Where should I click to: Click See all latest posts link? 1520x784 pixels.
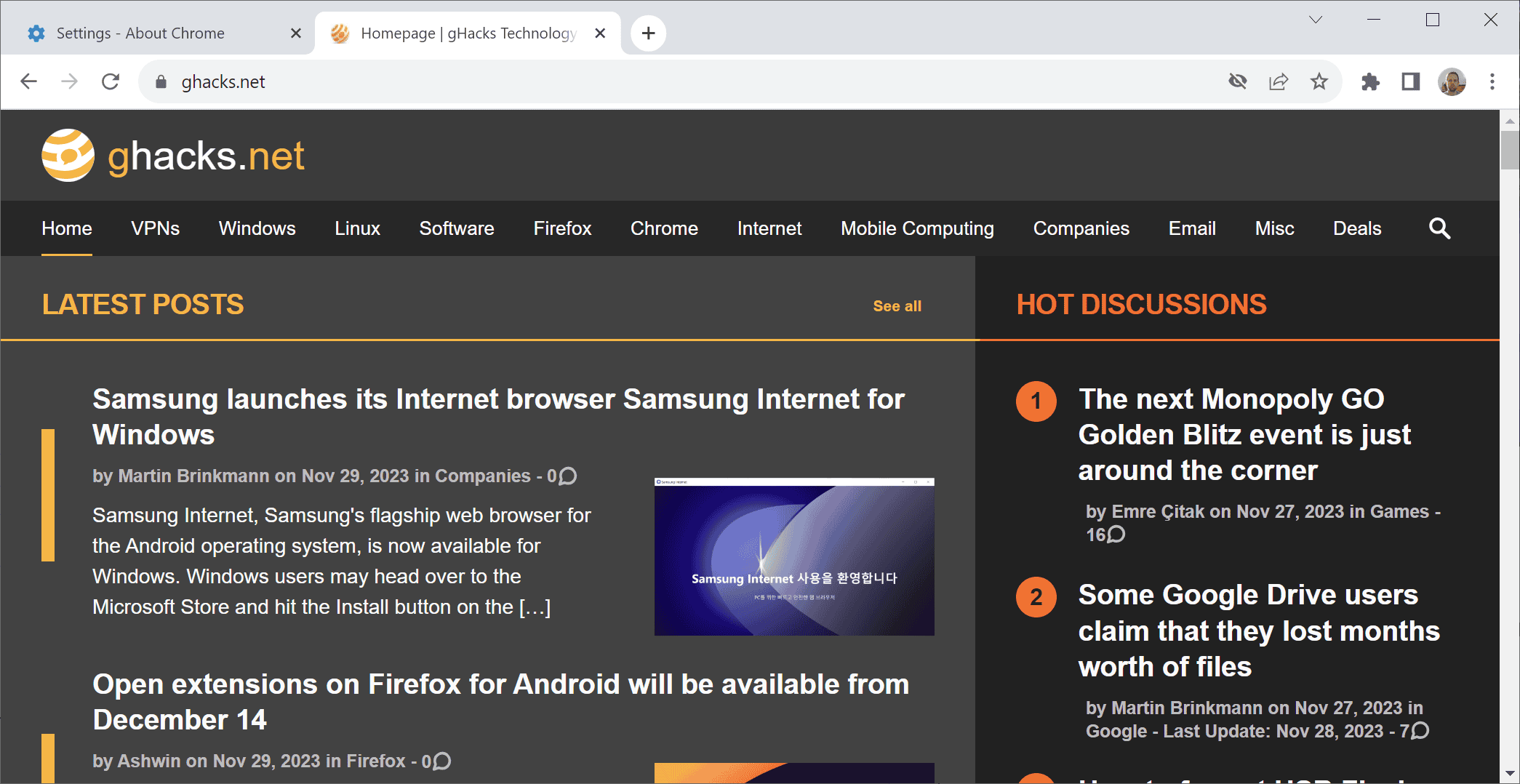897,306
